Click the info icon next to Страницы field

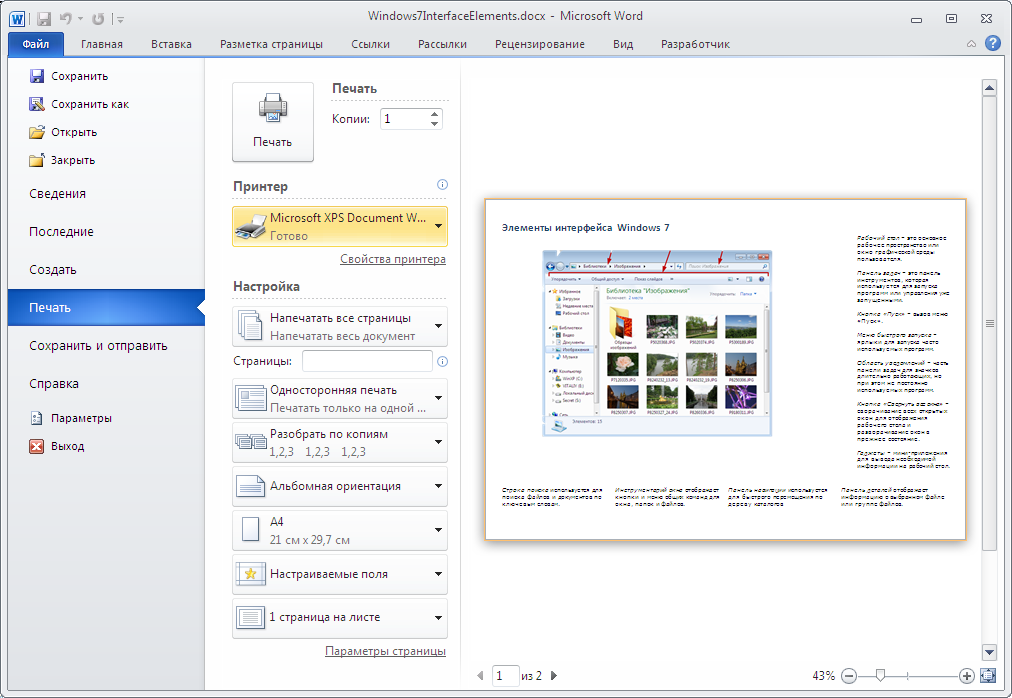point(442,362)
